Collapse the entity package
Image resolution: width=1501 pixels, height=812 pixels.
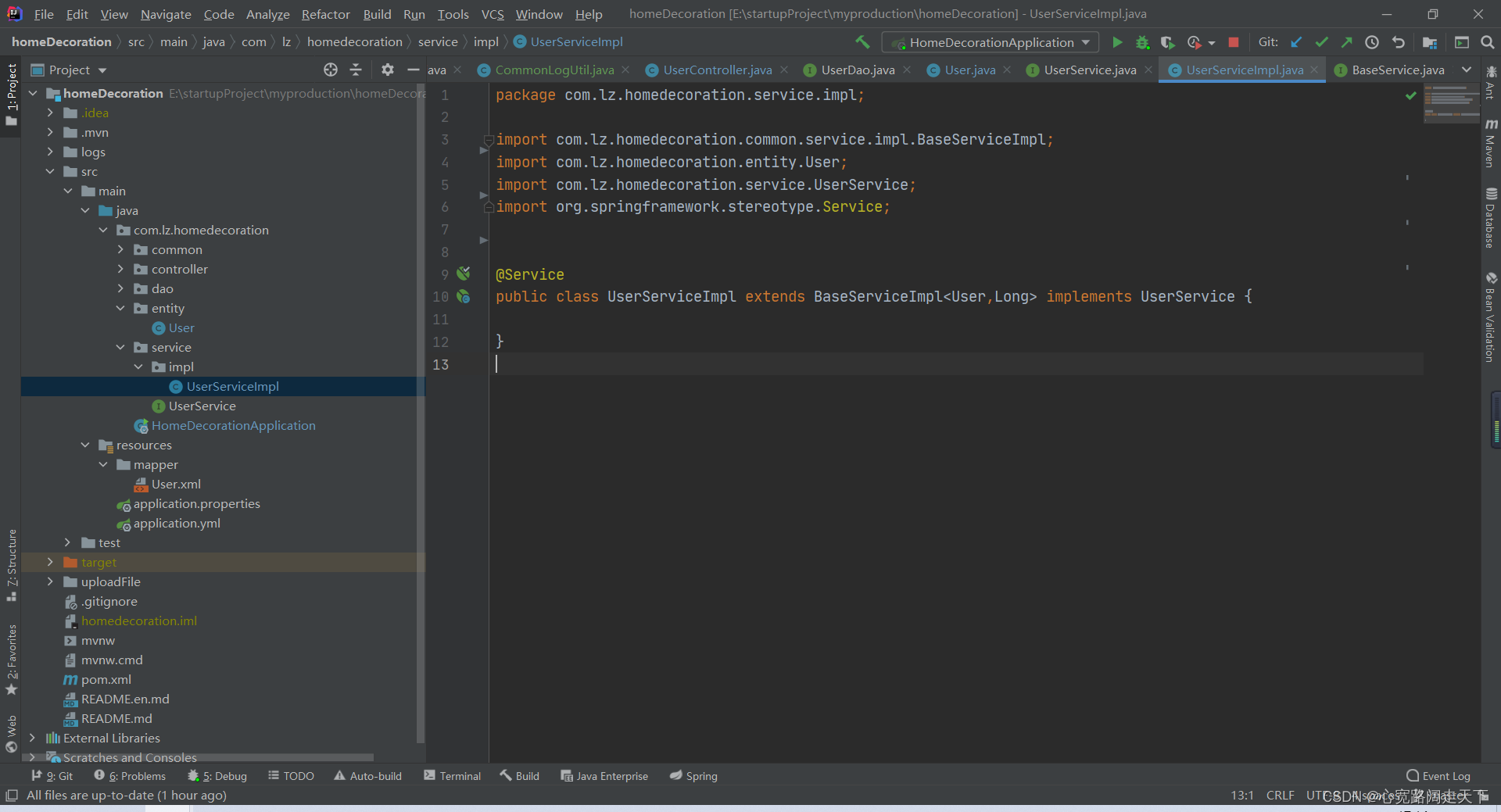(120, 308)
